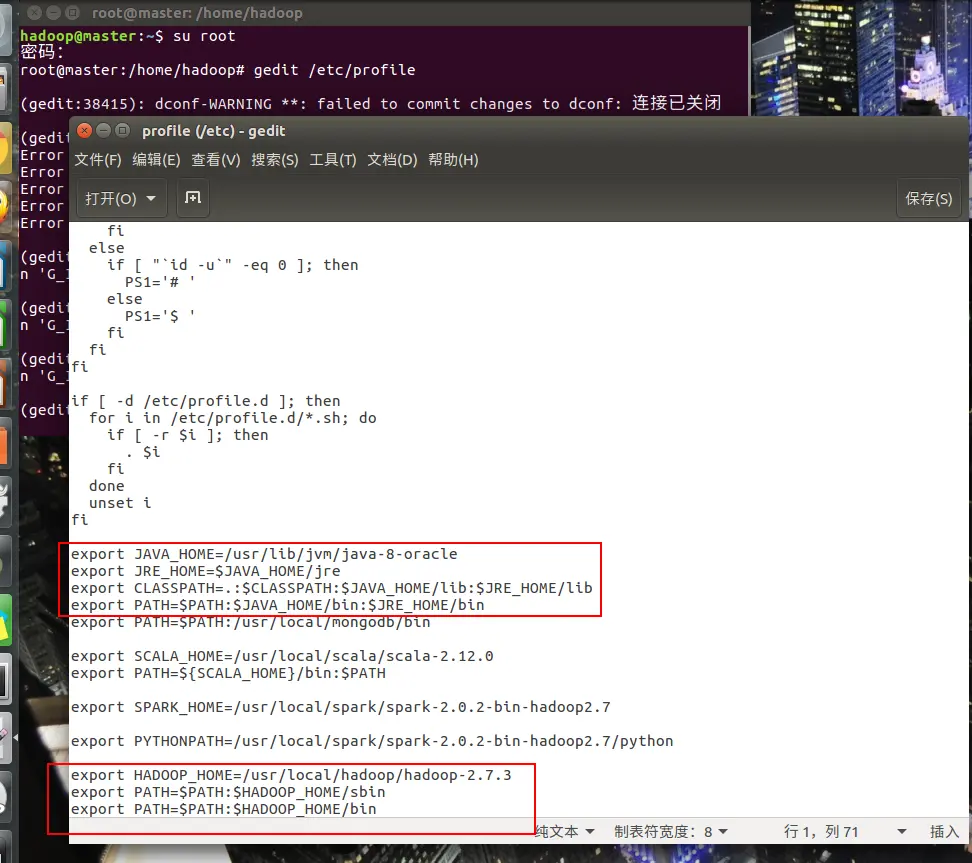Screen dimensions: 972x863
Task: Maximize the gedit profile window
Action: point(123,131)
